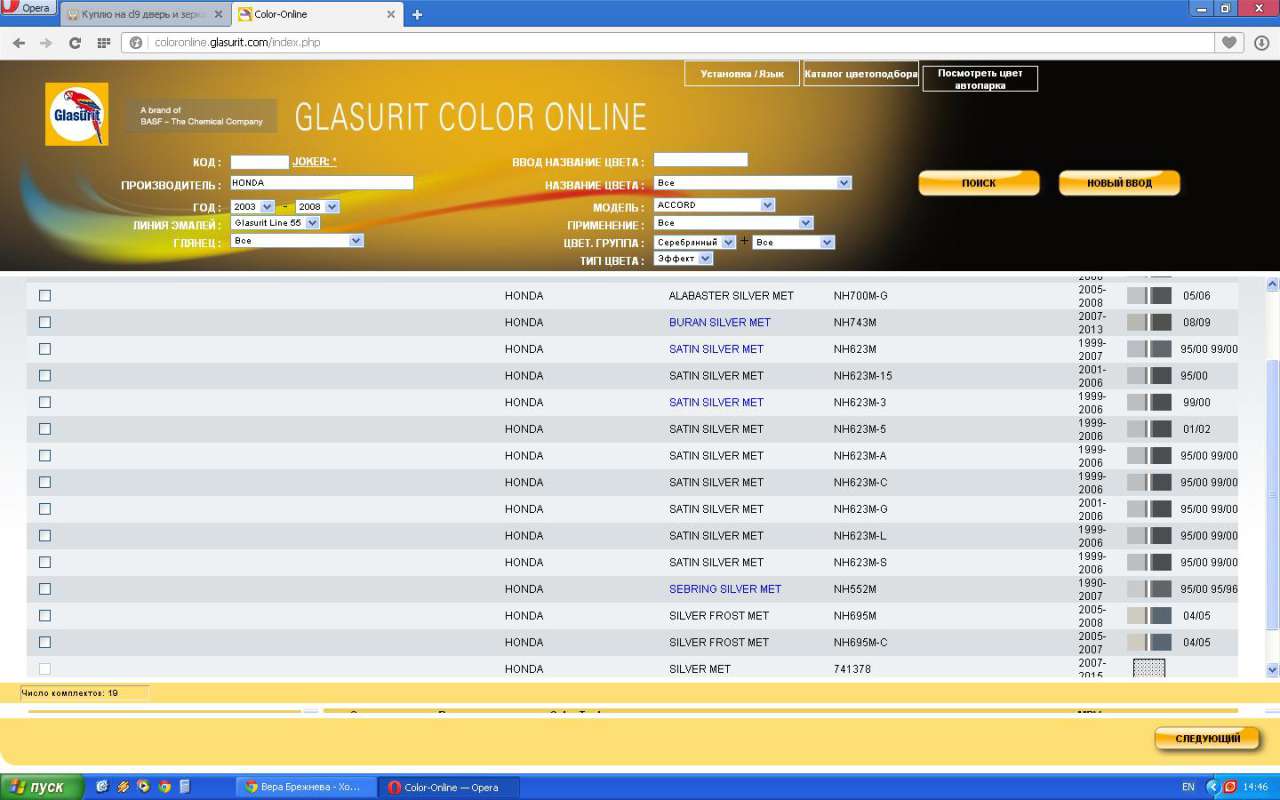Tick the checkbox for NH623M-15 row
Screen dimensions: 1280x800
pyautogui.click(x=45, y=376)
